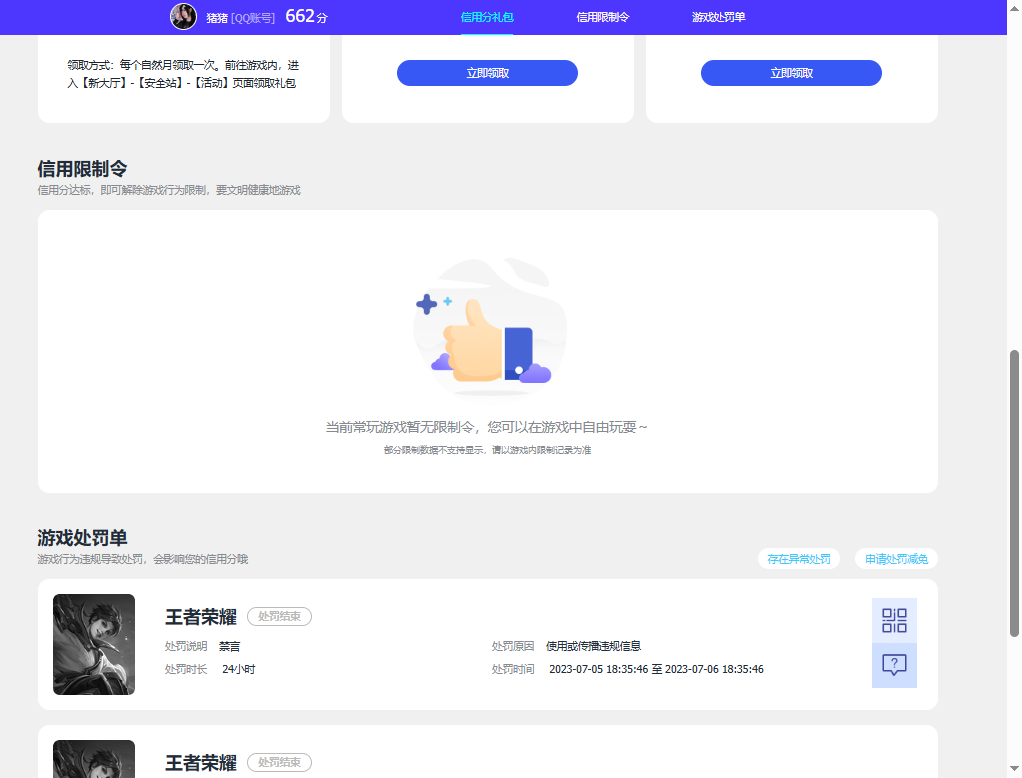1022x778 pixels.
Task: Switch to 游戏处罚单 tab
Action: pos(718,17)
